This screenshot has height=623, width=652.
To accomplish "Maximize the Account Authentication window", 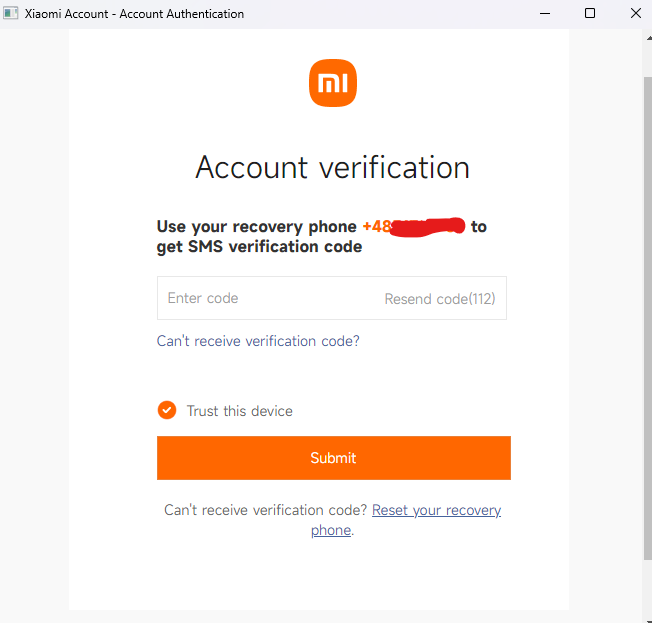I will click(590, 14).
